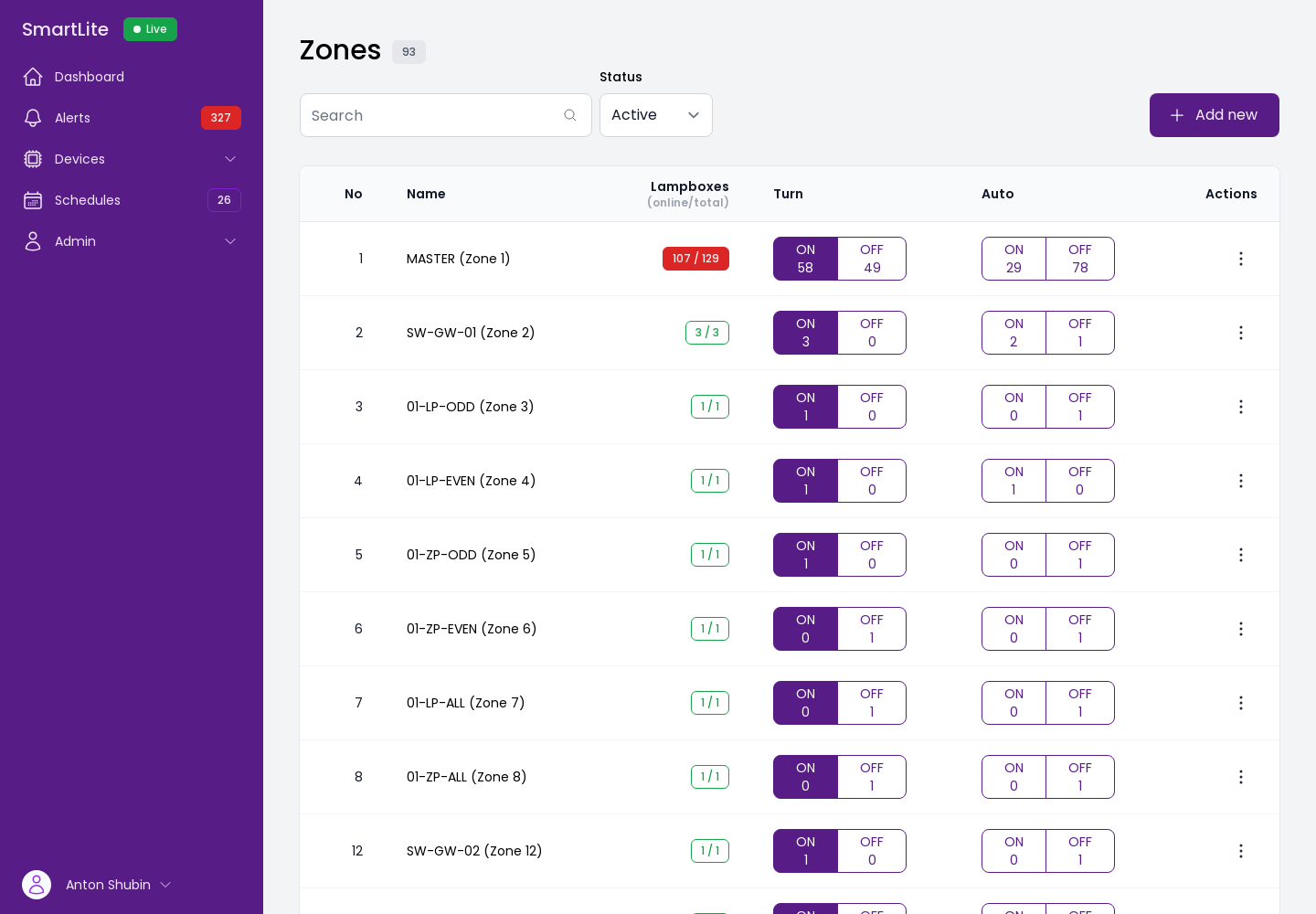Turn ON 01-ZP-EVEN (Zone 6)
Viewport: 1316px width, 914px height.
[805, 629]
